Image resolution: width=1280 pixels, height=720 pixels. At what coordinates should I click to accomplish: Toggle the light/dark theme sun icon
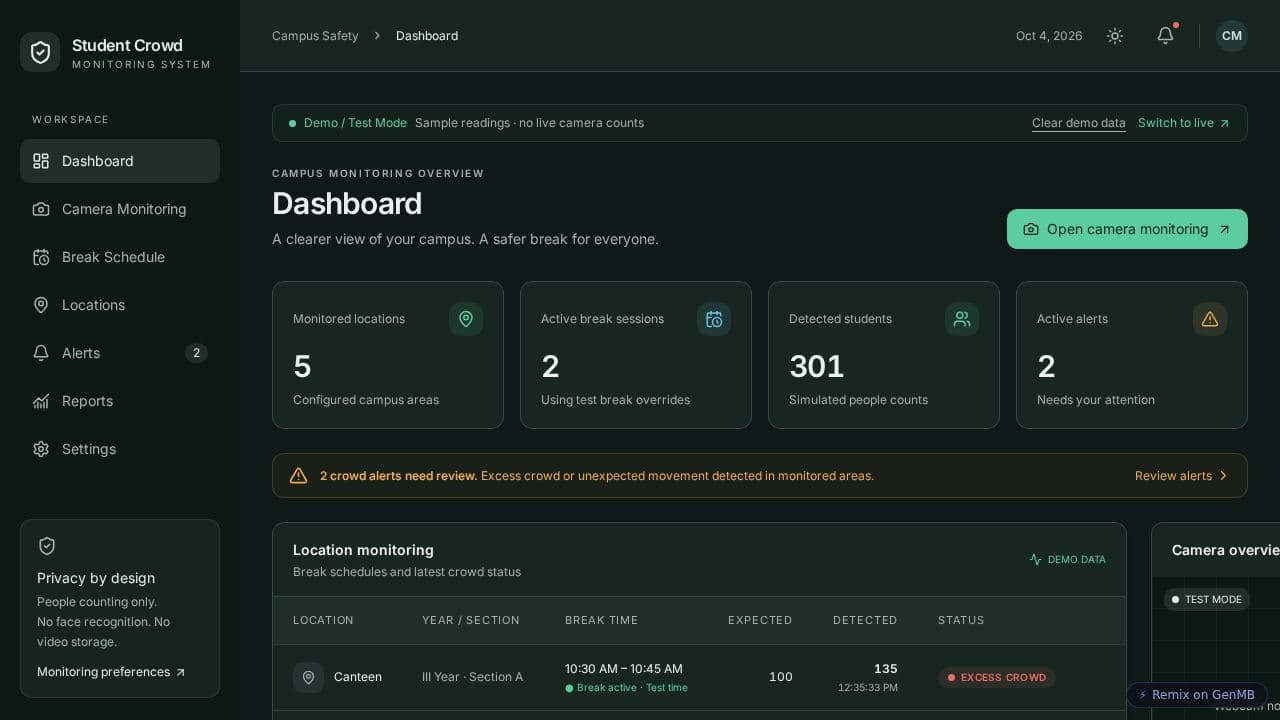(1115, 36)
